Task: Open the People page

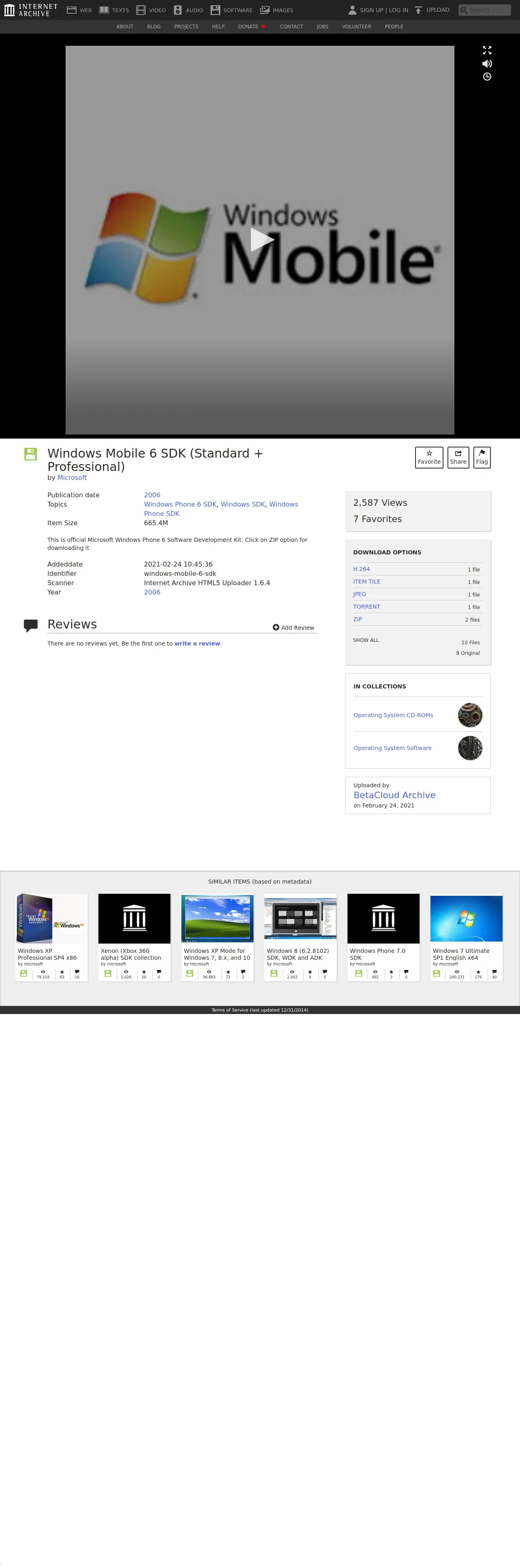Action: 394,27
